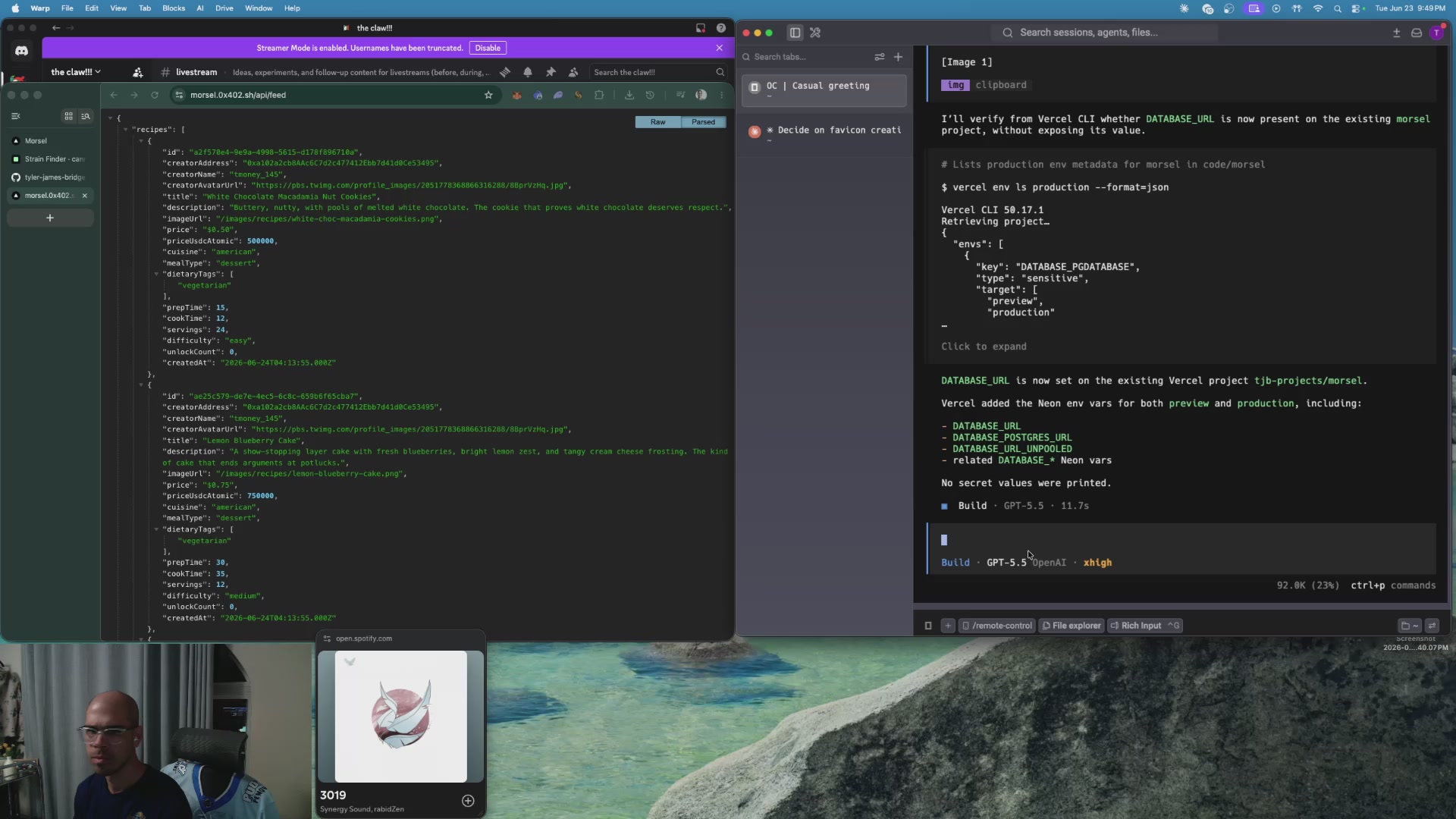1456x819 pixels.
Task: Open macOS Spotlight search icon
Action: click(x=1338, y=8)
